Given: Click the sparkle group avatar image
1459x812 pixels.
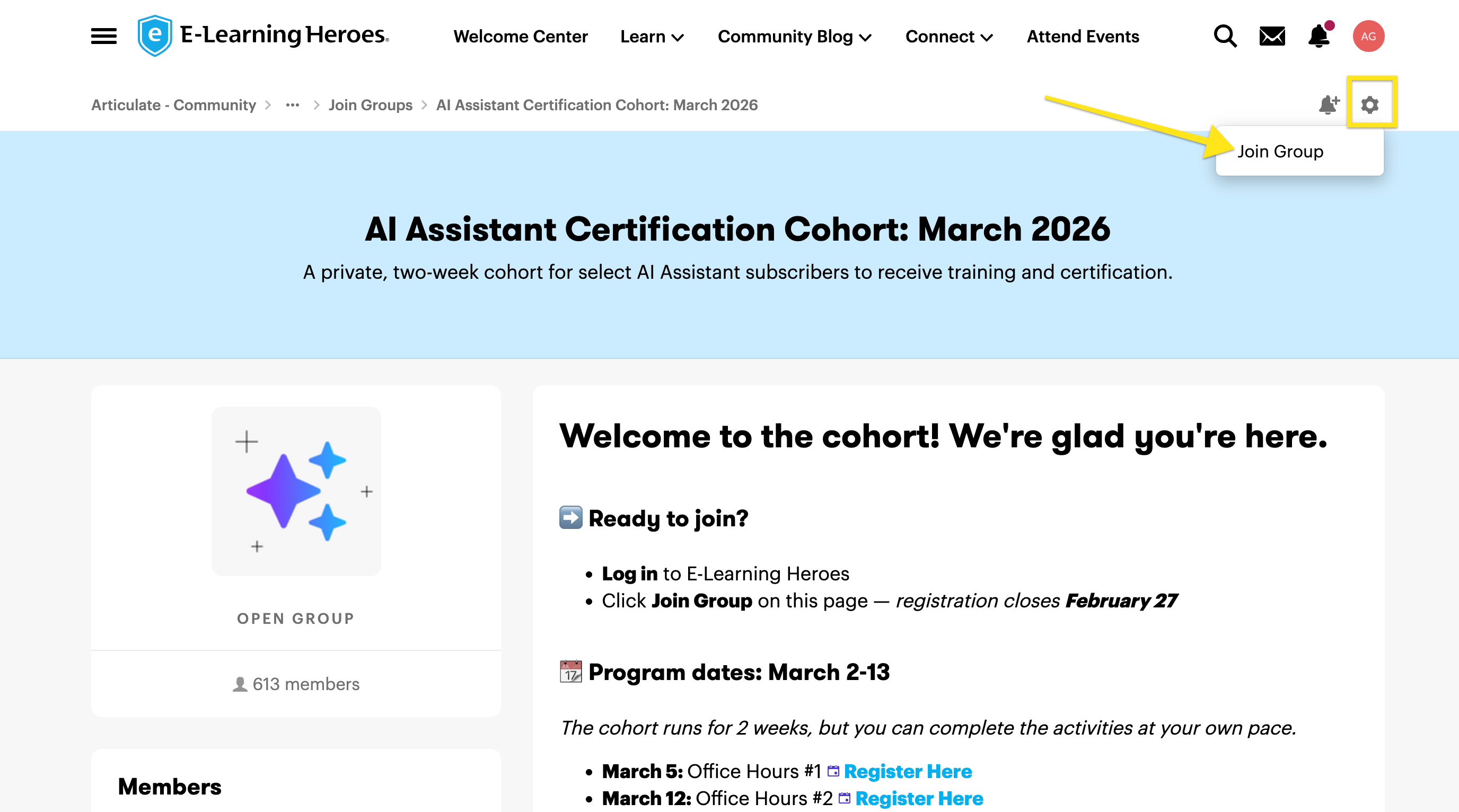Looking at the screenshot, I should point(296,491).
